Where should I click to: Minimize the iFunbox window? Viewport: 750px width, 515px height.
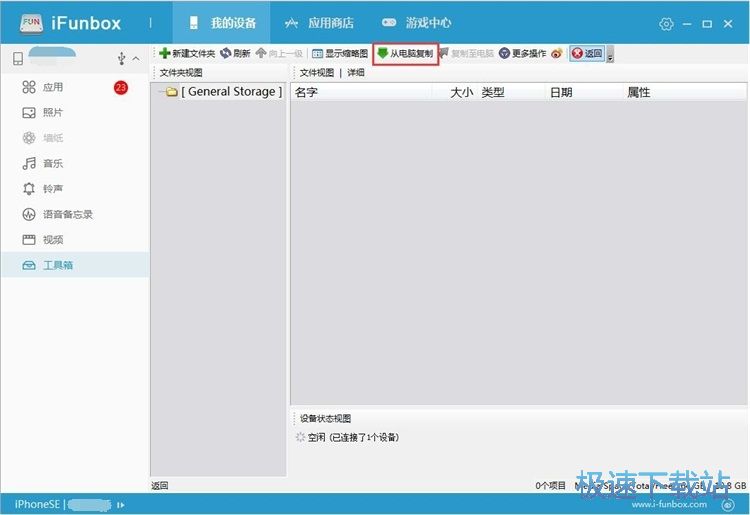point(687,24)
